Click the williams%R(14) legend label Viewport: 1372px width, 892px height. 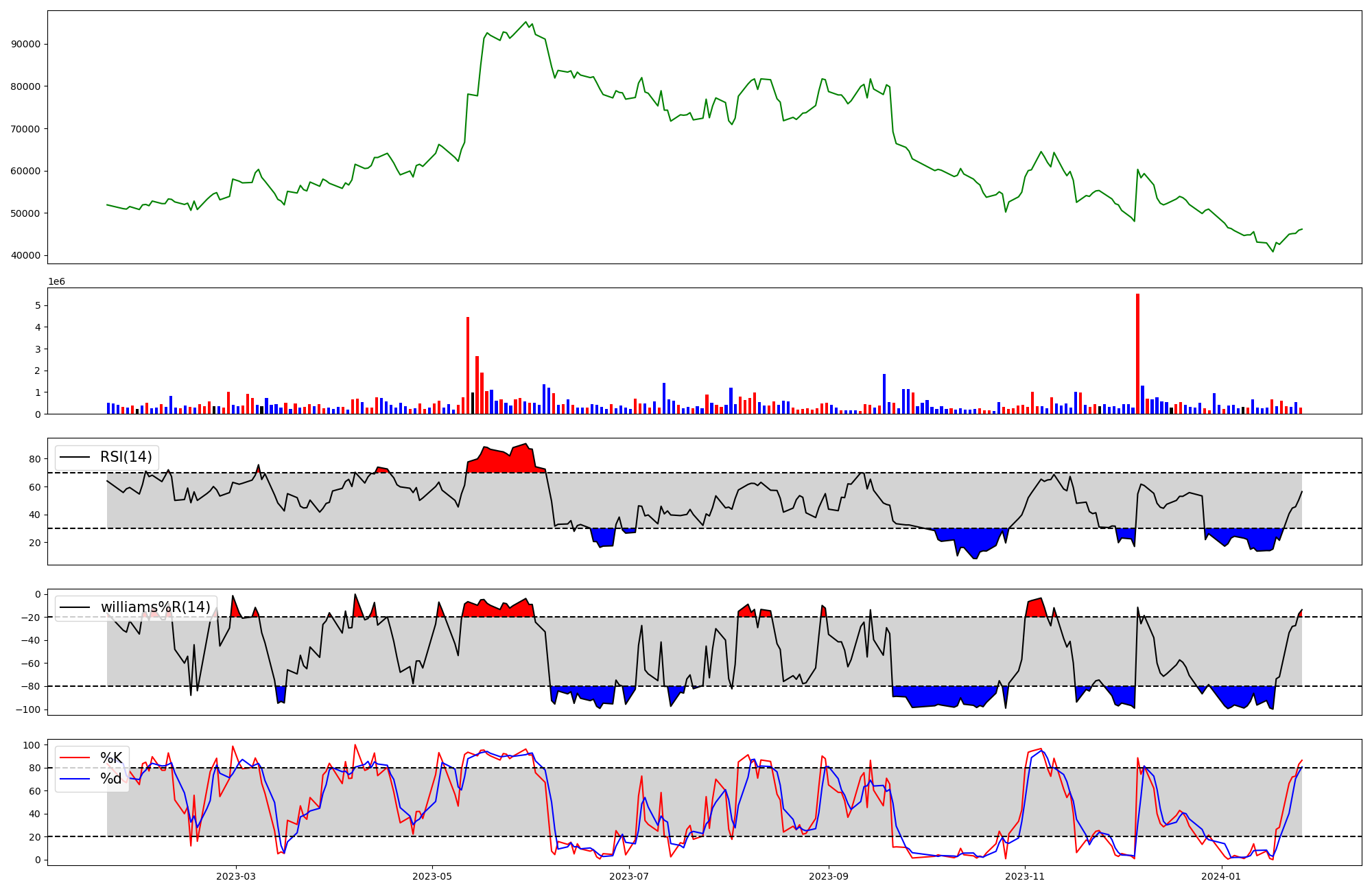click(x=155, y=607)
